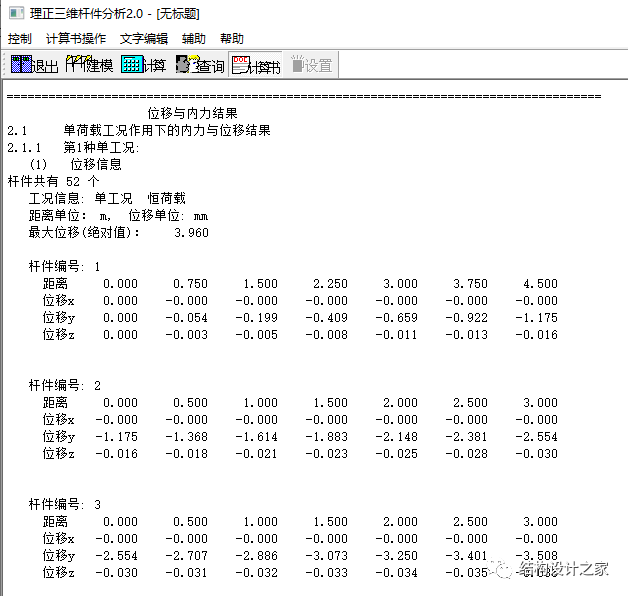The image size is (628, 596).
Task: Click the text 杆件共有 52 个
Action: point(53,181)
